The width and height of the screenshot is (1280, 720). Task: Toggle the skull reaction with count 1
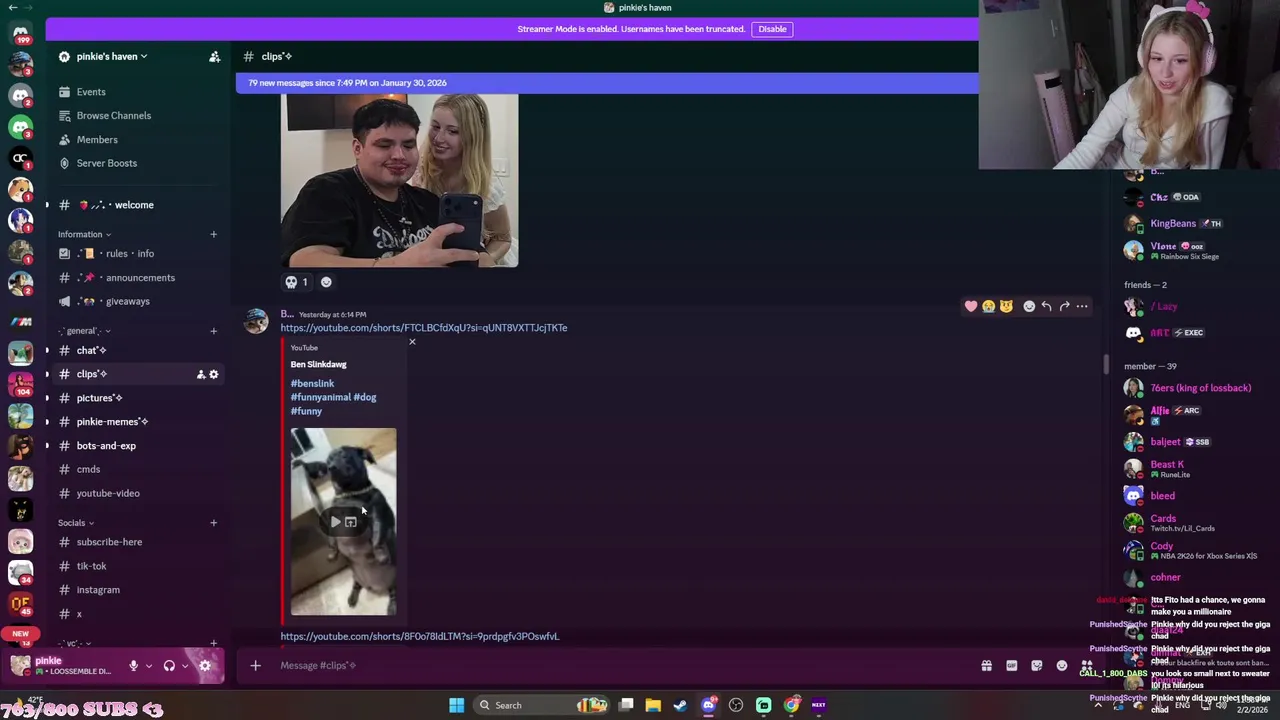(x=296, y=282)
